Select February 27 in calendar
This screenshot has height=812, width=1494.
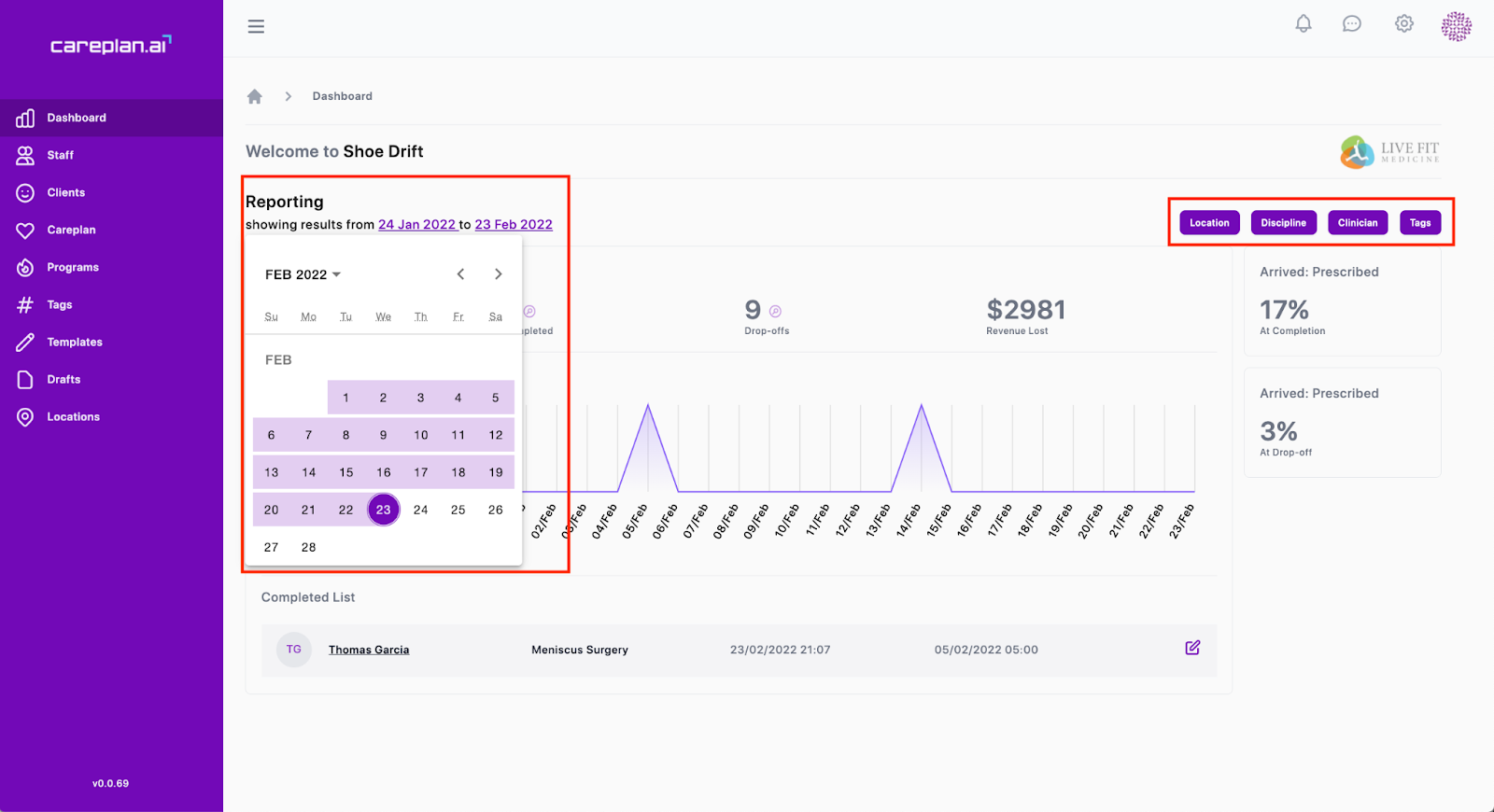271,547
